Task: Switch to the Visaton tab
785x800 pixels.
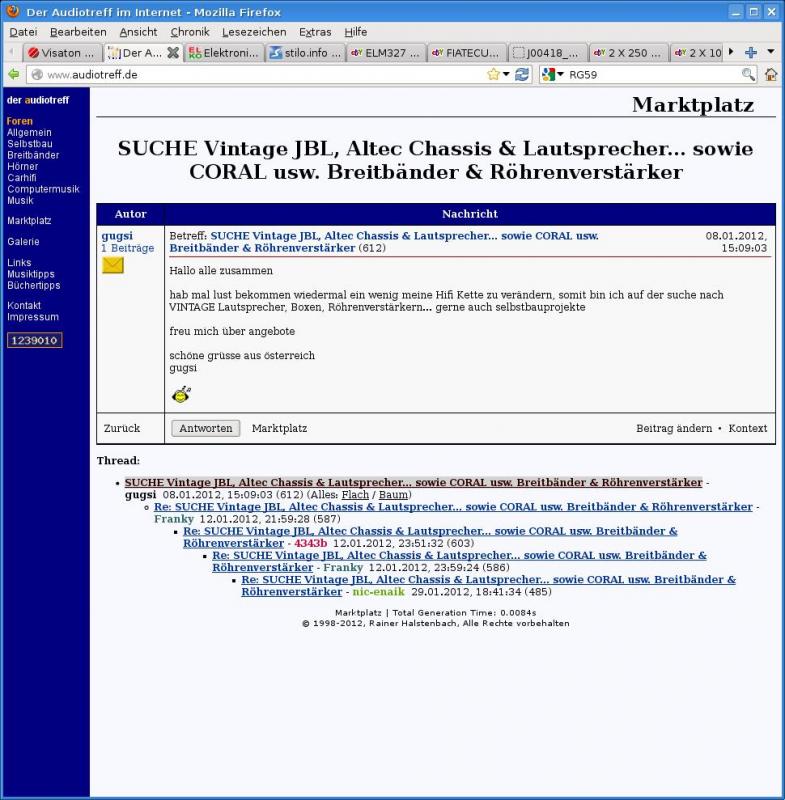Action: [61, 53]
